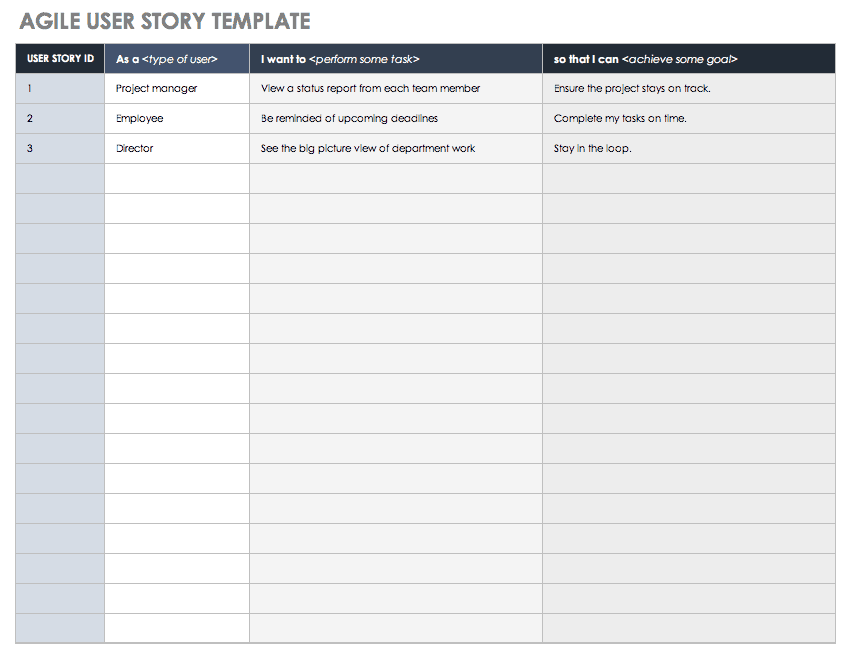Click the empty ID cell below 3
The image size is (853, 664).
[x=60, y=178]
